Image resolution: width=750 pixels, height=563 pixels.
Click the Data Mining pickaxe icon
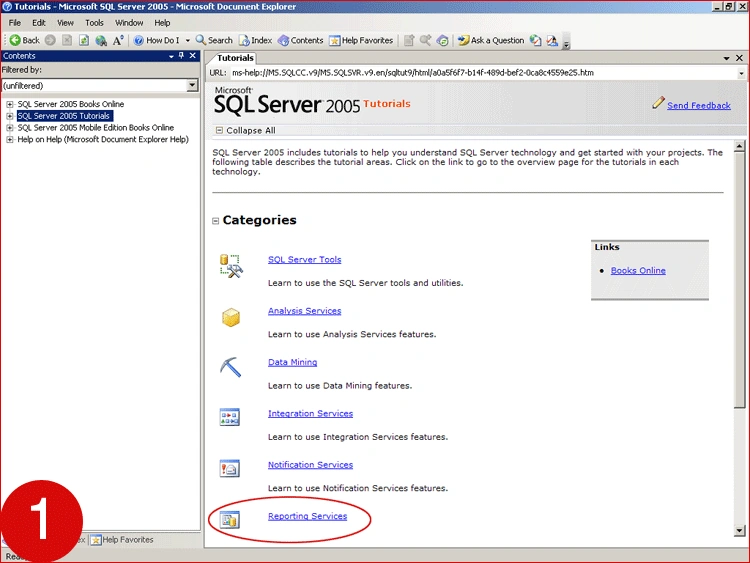[231, 367]
